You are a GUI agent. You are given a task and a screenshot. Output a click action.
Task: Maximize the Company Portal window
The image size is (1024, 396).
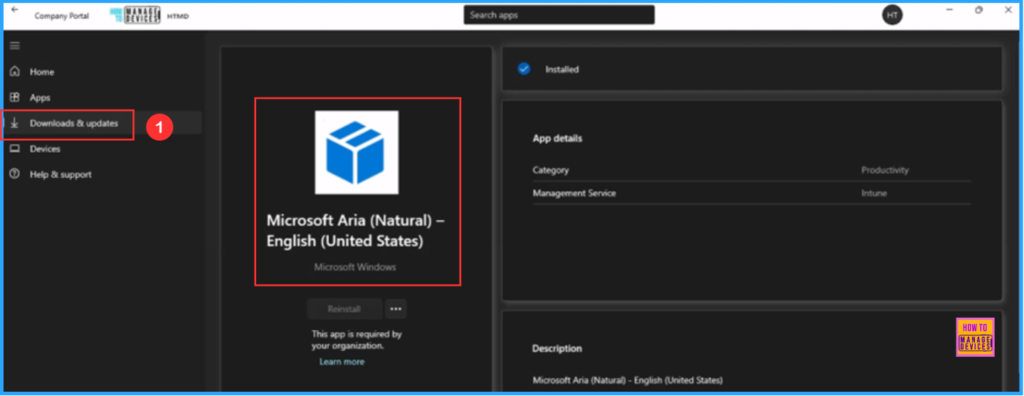pyautogui.click(x=978, y=10)
